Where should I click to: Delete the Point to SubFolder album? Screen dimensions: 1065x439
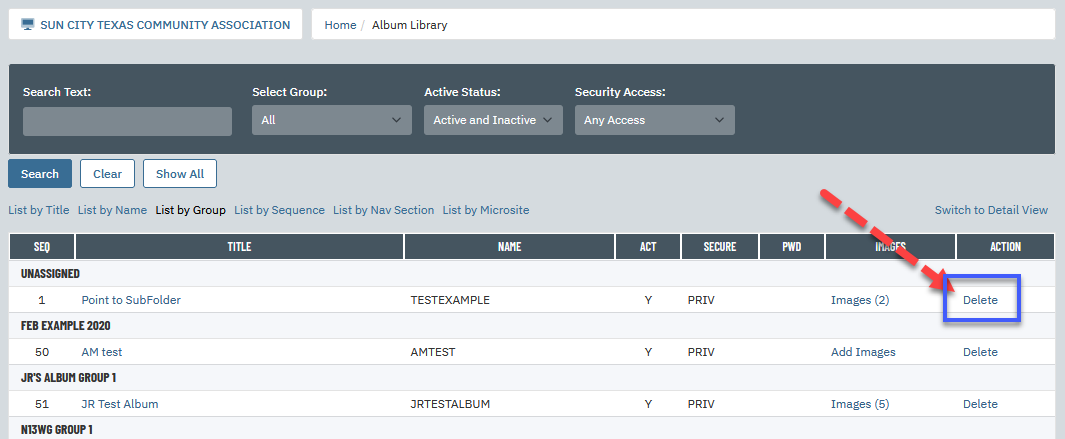(x=980, y=300)
